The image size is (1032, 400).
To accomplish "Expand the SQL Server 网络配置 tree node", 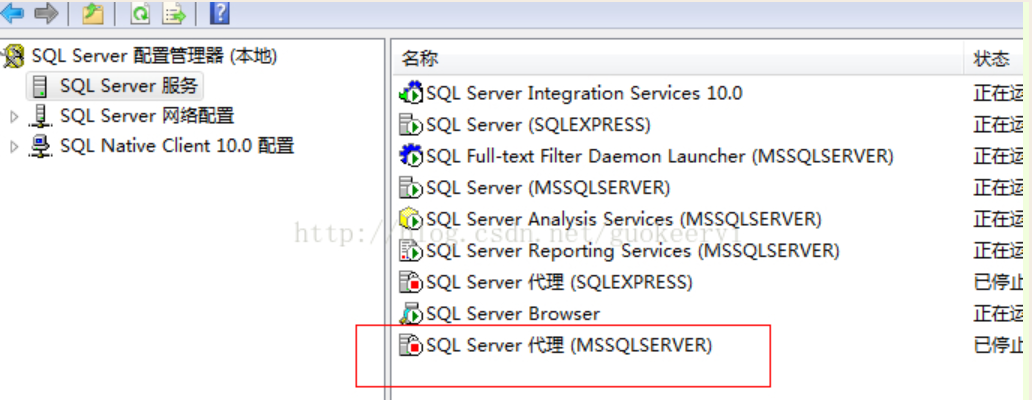I will tap(14, 117).
